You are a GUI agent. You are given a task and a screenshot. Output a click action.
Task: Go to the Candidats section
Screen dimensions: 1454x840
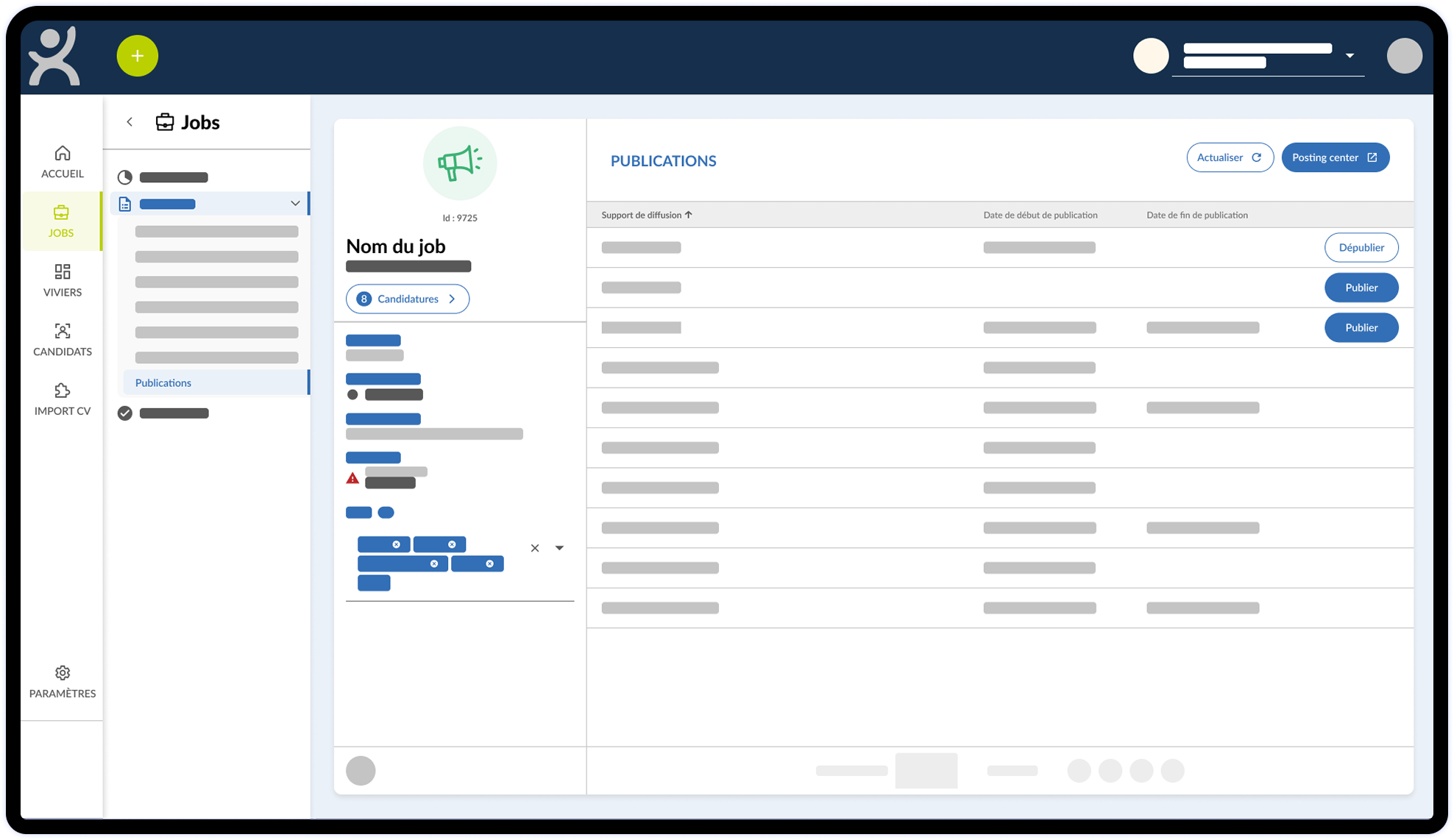click(x=63, y=340)
